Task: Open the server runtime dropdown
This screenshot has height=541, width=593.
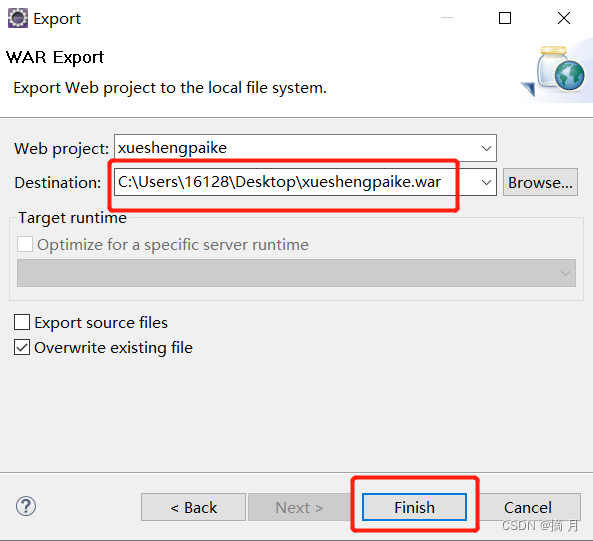Action: (296, 273)
